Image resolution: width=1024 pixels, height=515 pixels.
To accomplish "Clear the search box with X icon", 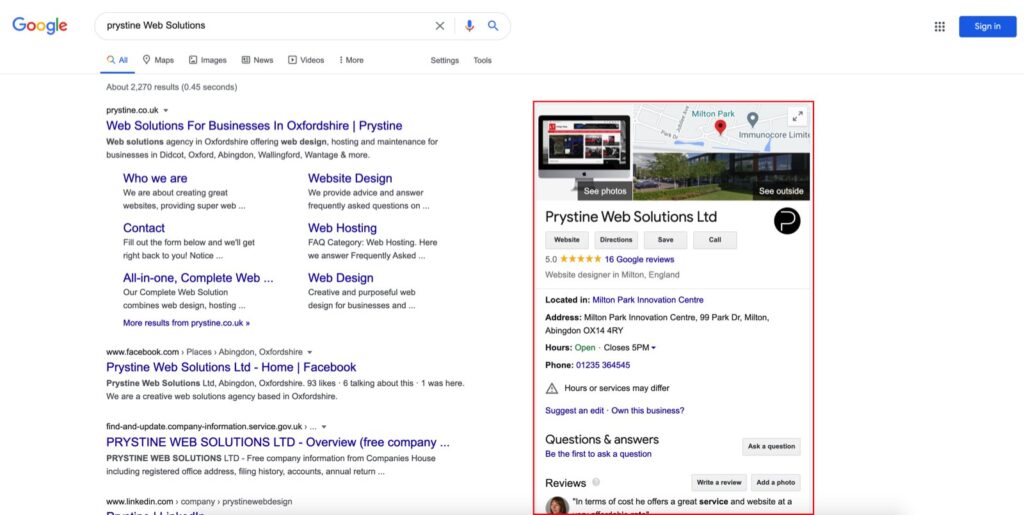I will click(440, 26).
